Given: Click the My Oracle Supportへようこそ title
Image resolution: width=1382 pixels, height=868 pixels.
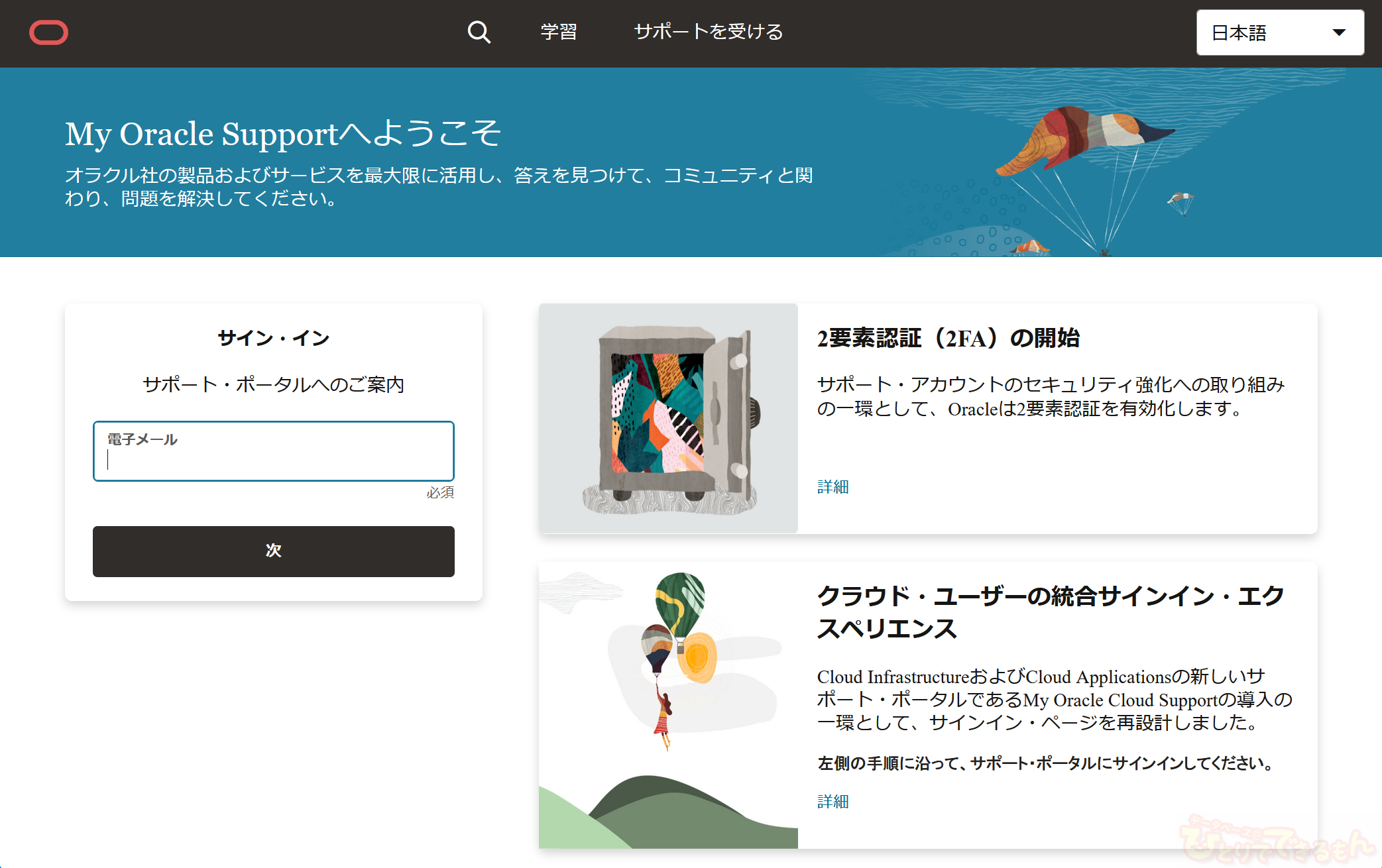Looking at the screenshot, I should tap(283, 134).
